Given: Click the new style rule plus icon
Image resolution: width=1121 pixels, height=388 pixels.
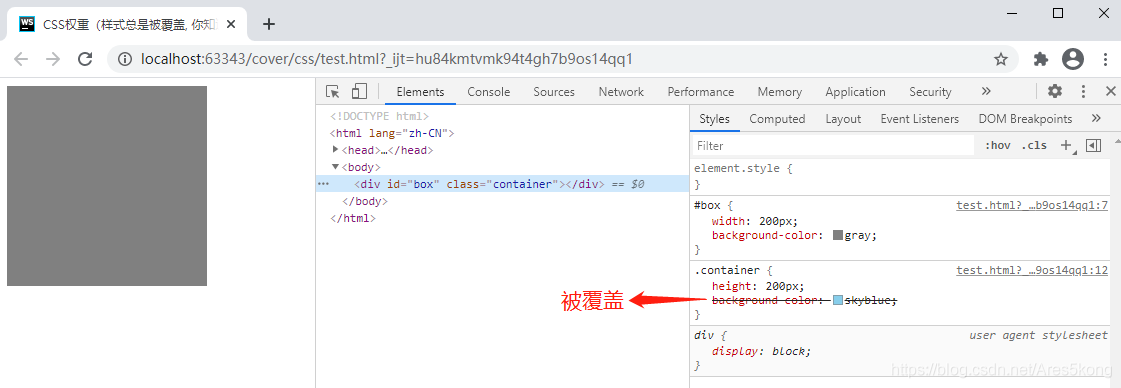Looking at the screenshot, I should pyautogui.click(x=1066, y=145).
